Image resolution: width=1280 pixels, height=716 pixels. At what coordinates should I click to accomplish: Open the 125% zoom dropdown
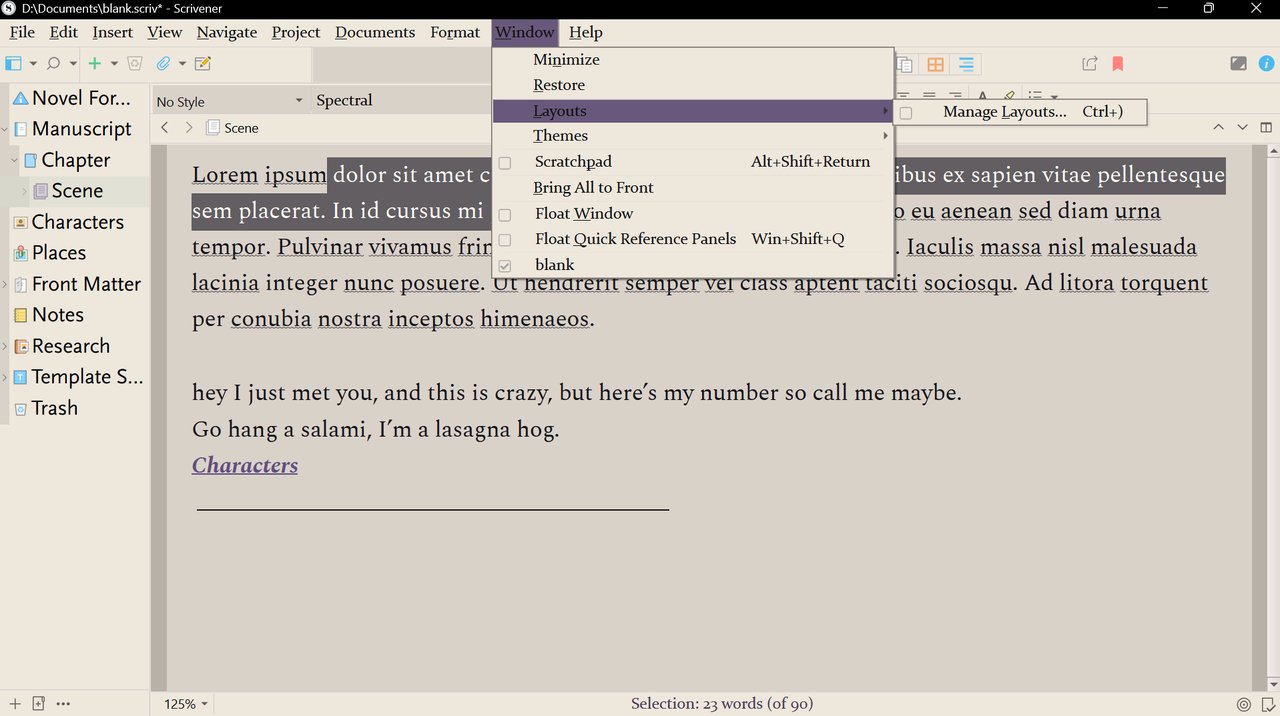186,704
